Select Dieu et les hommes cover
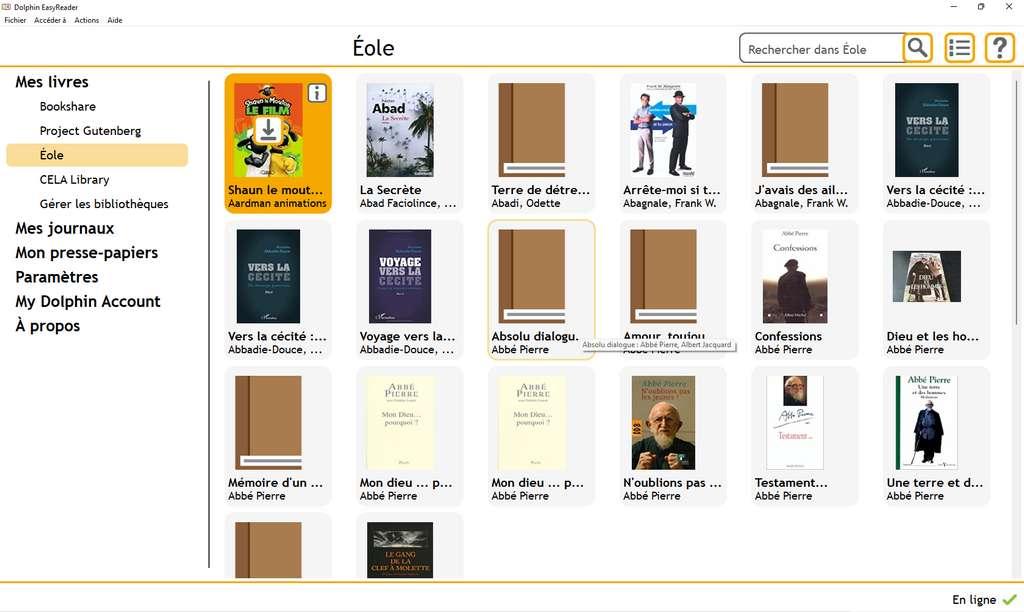This screenshot has height=612, width=1024. point(927,277)
